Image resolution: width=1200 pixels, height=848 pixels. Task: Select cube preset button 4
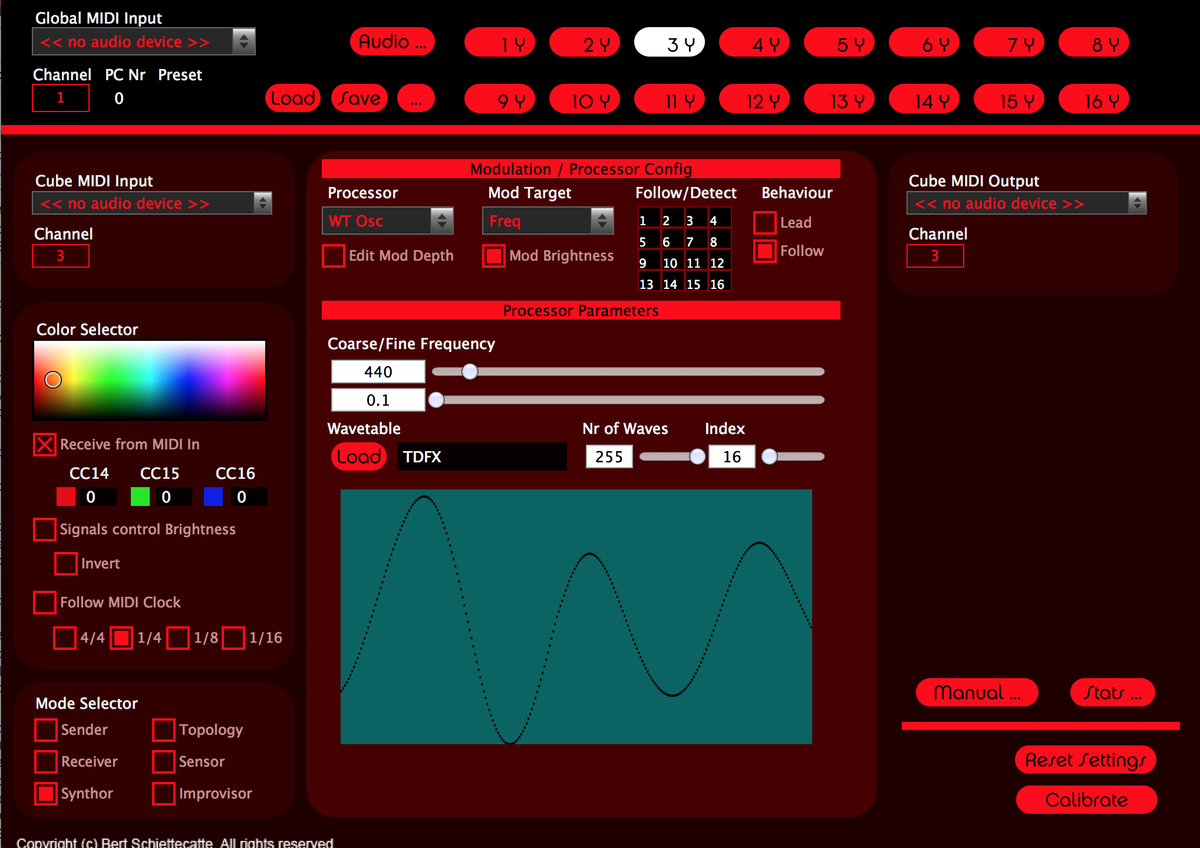pyautogui.click(x=755, y=42)
